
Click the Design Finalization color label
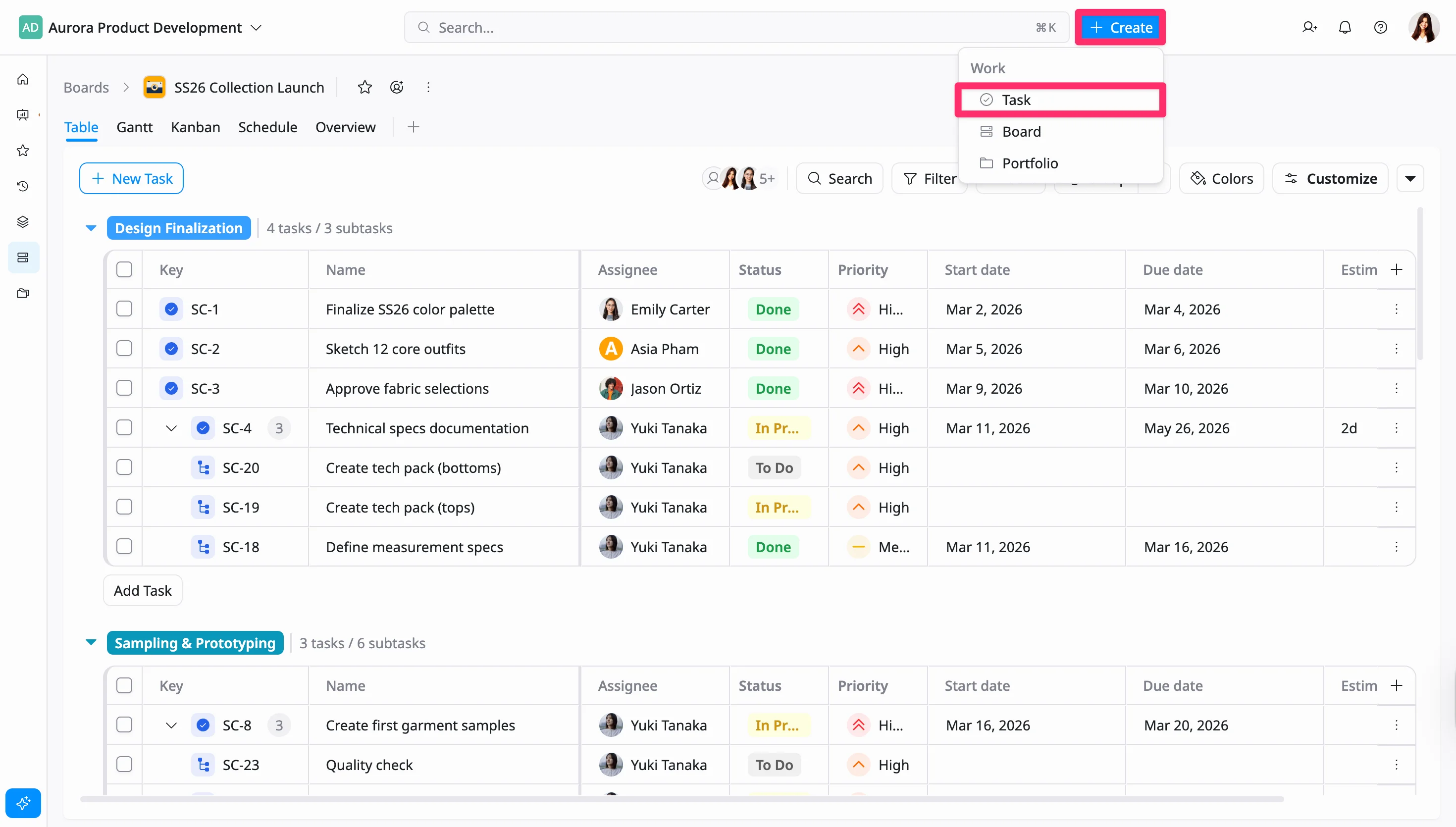coord(178,228)
